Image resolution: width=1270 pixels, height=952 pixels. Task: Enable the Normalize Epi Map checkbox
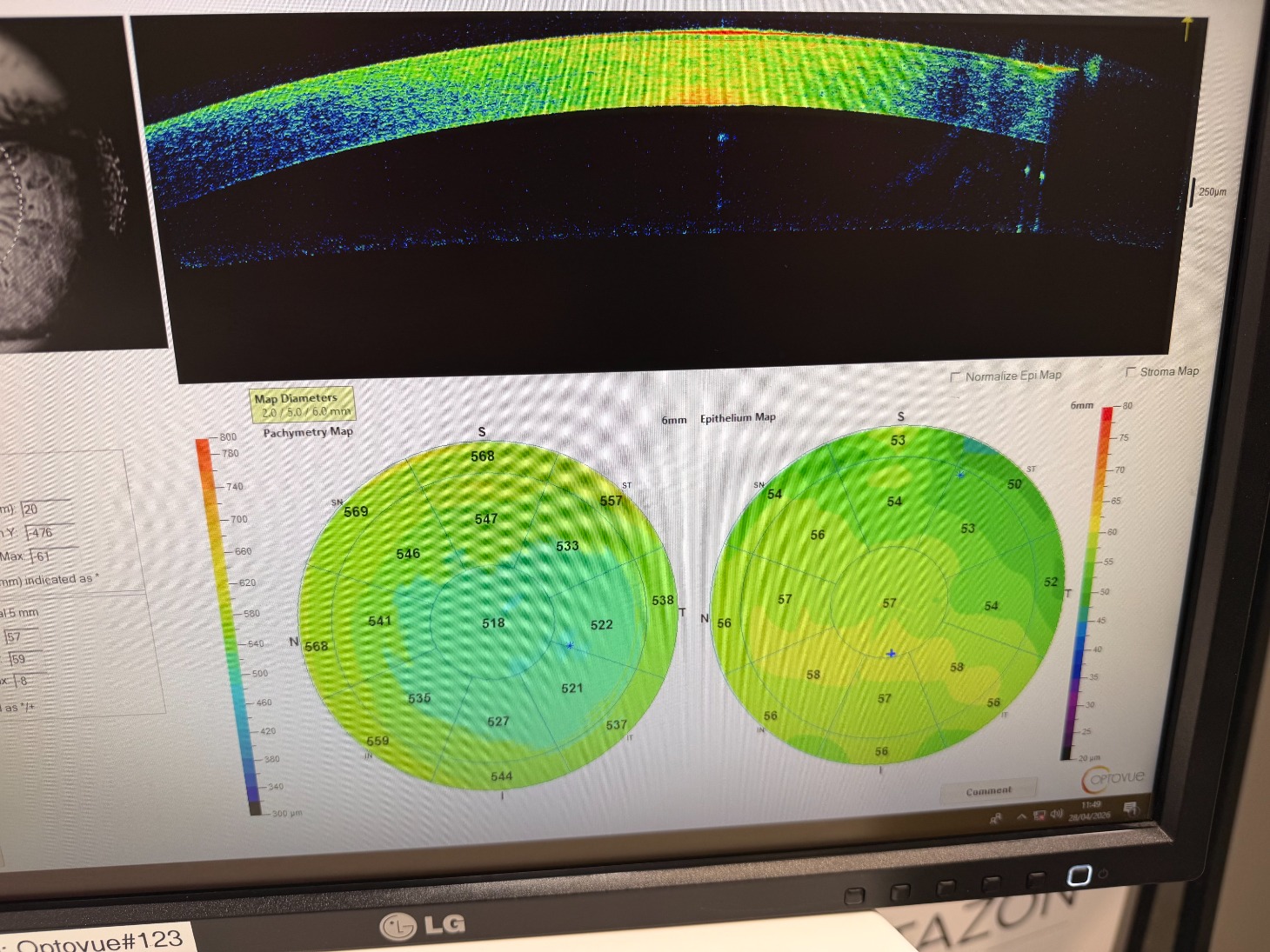[956, 377]
